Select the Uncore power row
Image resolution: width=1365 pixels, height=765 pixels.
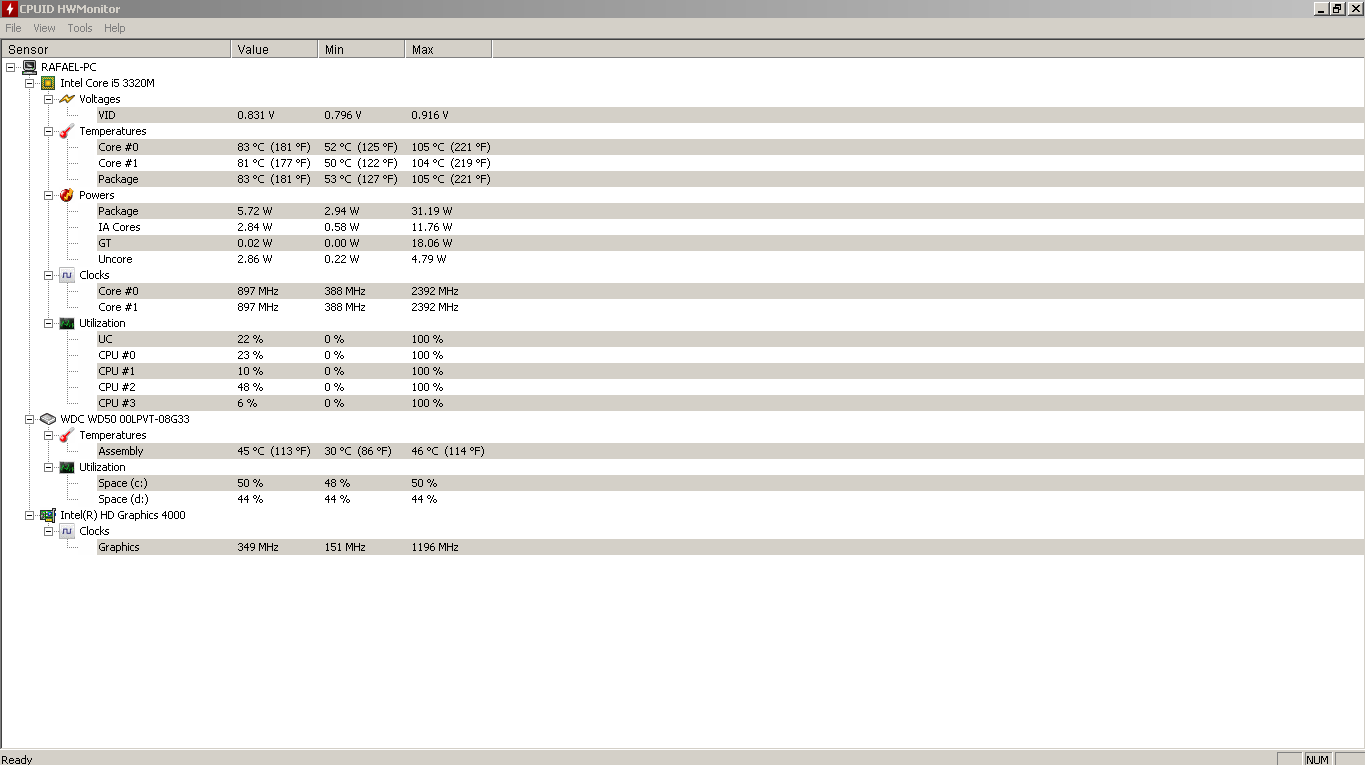tap(730, 259)
